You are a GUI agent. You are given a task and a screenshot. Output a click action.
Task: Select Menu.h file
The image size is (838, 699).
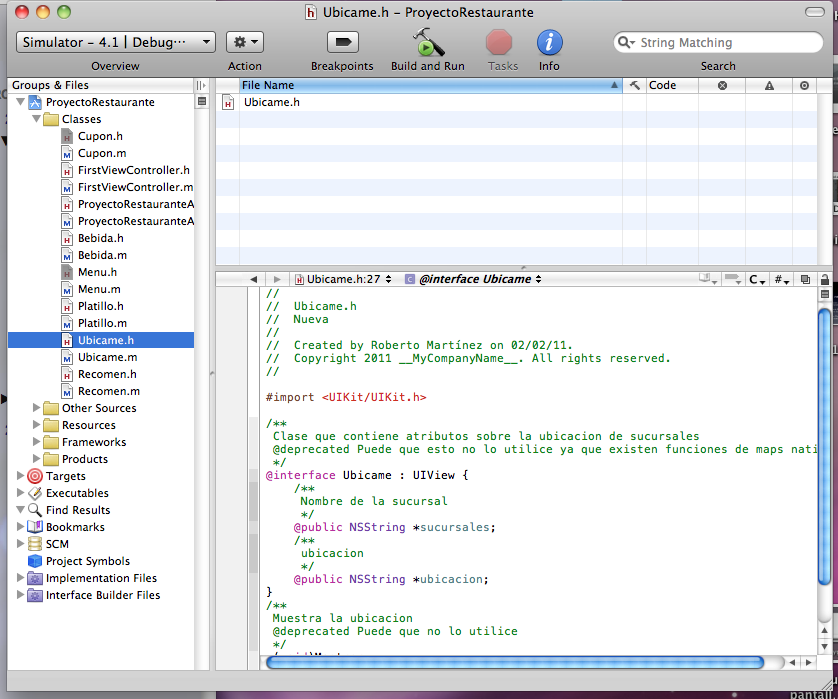pyautogui.click(x=97, y=273)
